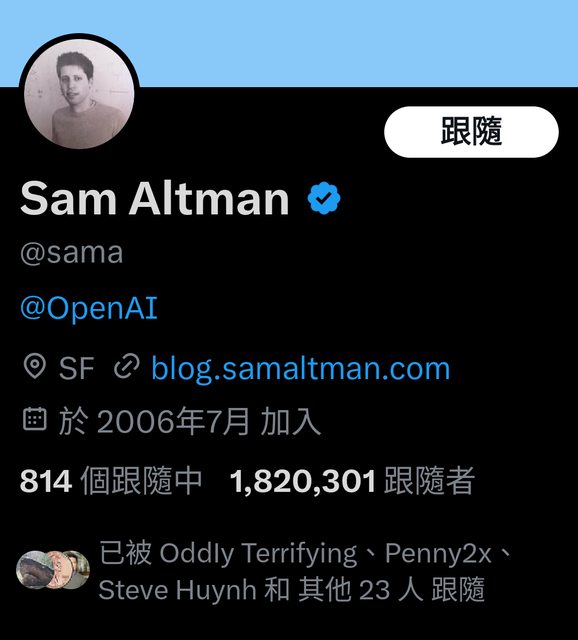Click the penny coin follower avatar
578x640 pixels.
(56, 570)
